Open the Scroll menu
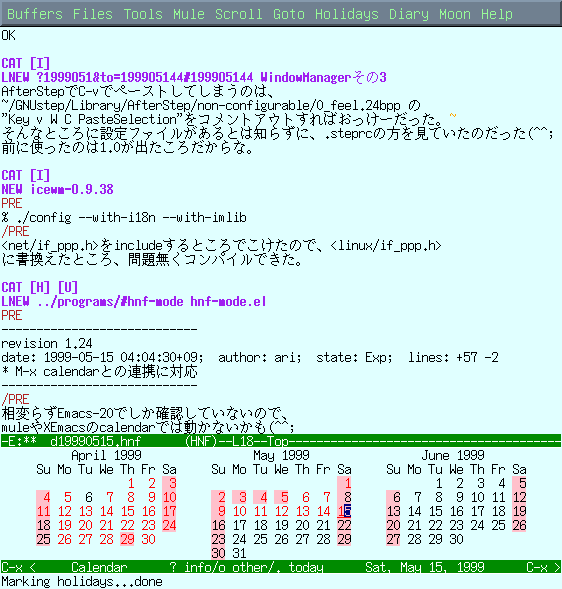 click(x=239, y=14)
